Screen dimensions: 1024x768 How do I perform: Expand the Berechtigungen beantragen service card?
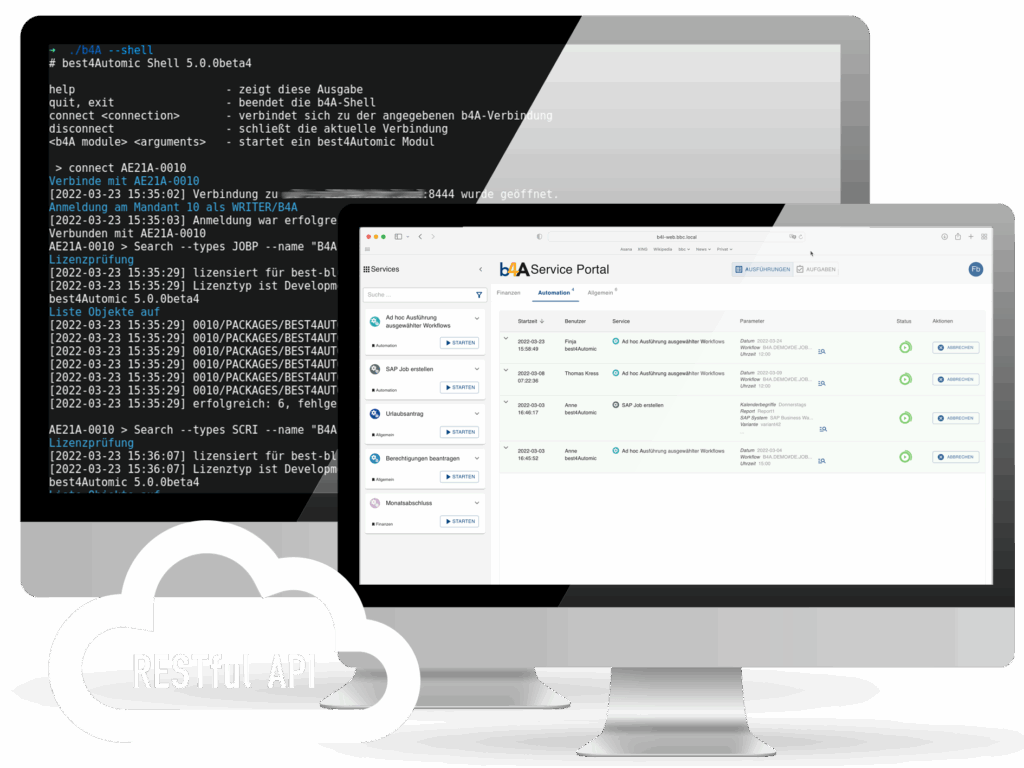(x=477, y=458)
